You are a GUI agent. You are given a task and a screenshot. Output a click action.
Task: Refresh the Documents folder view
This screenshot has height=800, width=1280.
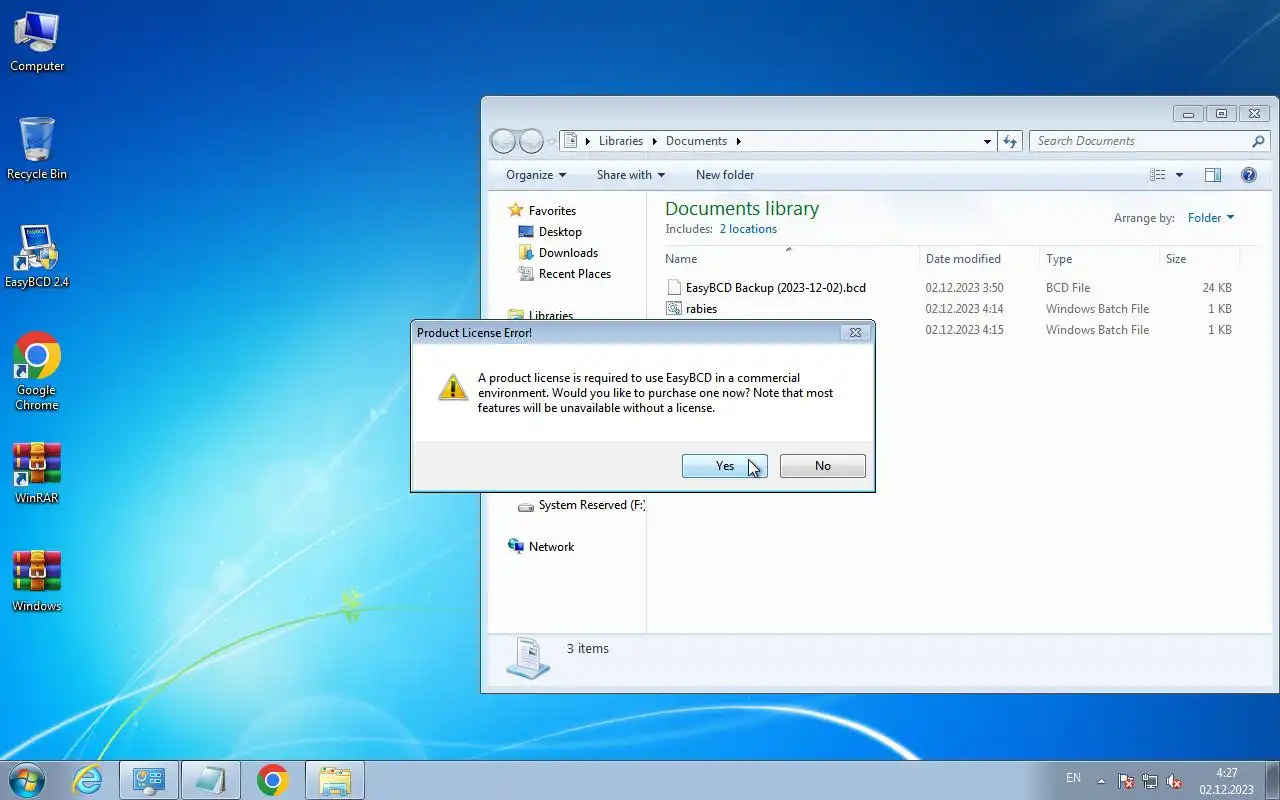(1010, 141)
